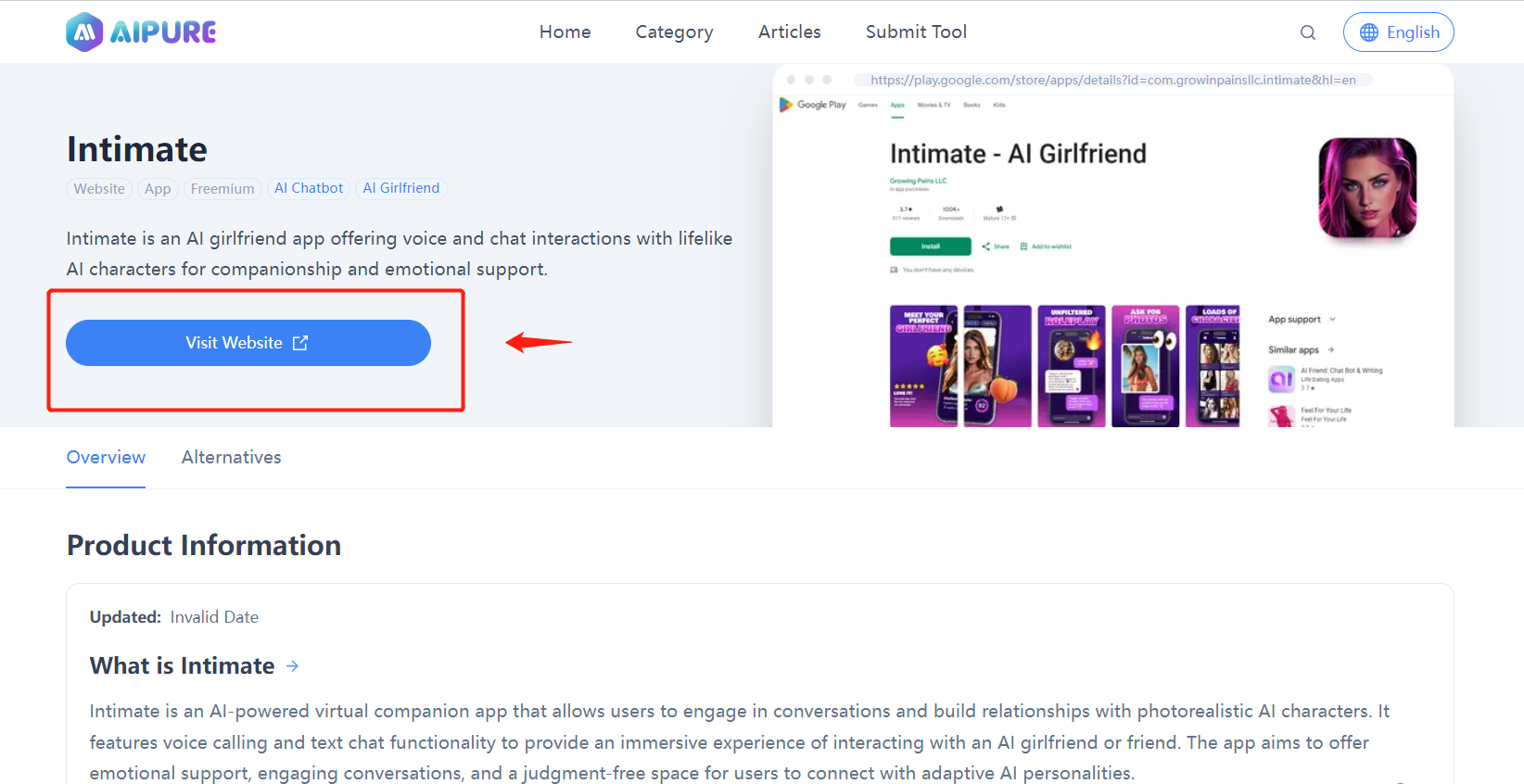Click the Intimate app icon in preview
This screenshot has height=784, width=1524.
tap(1367, 187)
